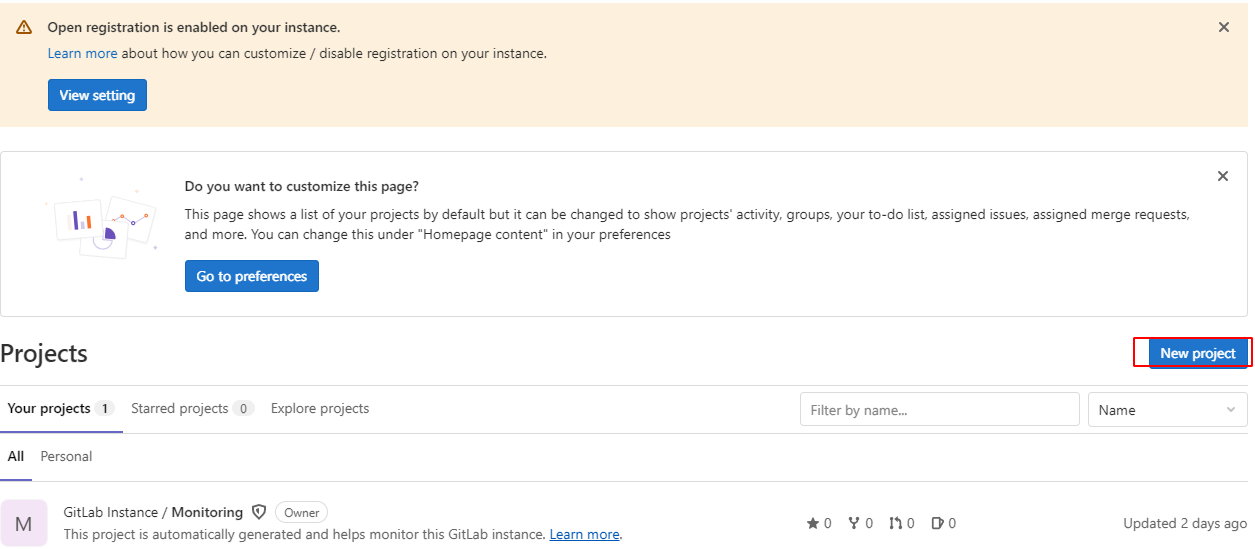Click the Monitoring project avatar letter M

pos(24,523)
